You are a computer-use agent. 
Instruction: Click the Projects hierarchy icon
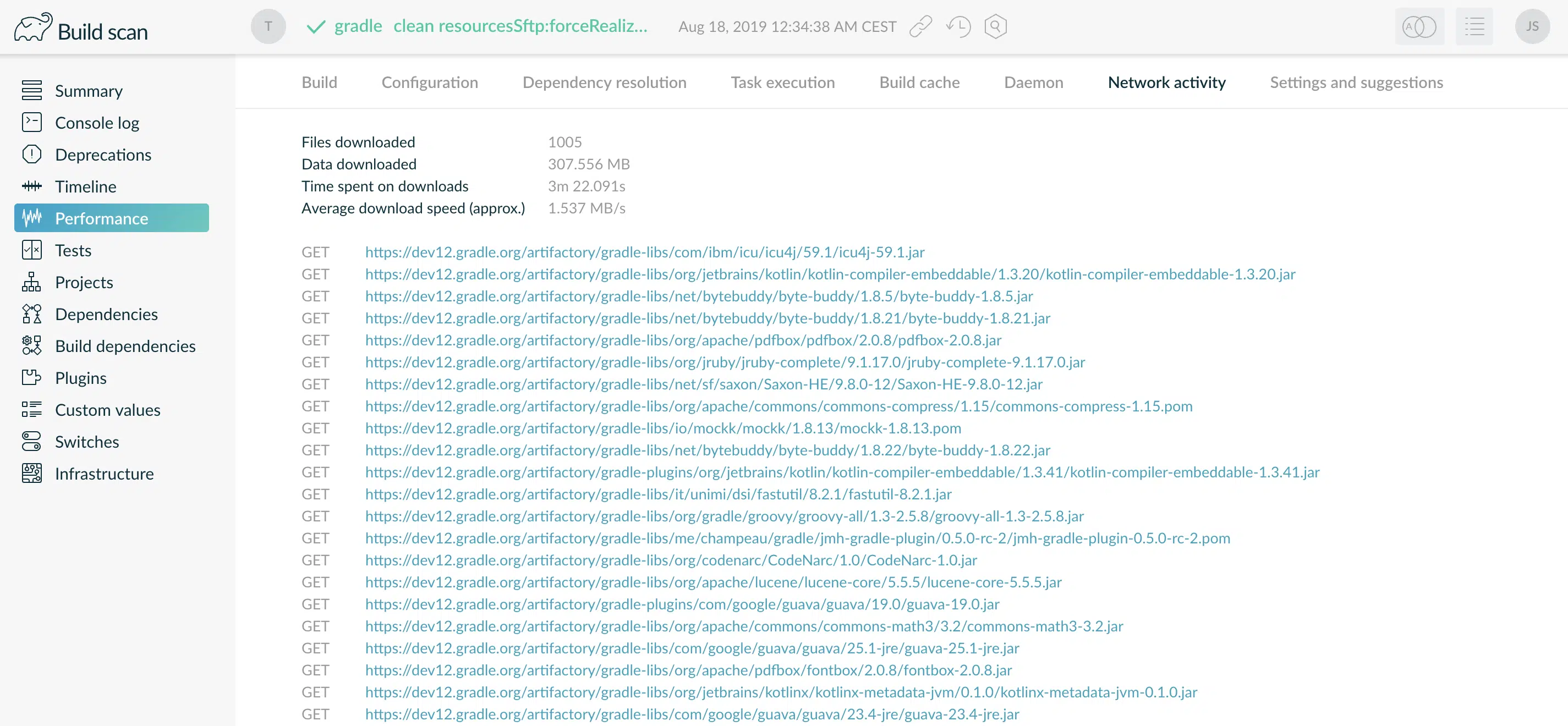coord(32,282)
